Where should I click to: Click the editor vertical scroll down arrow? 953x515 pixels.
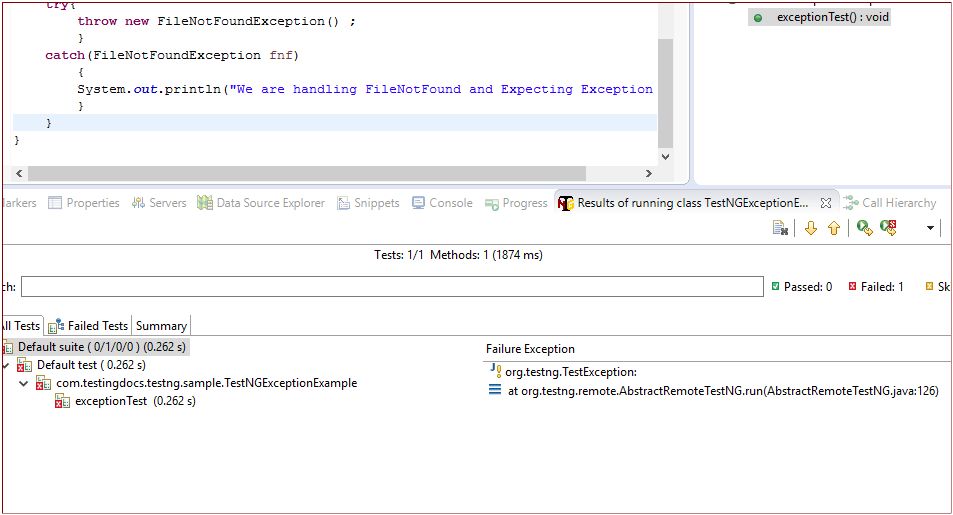666,156
